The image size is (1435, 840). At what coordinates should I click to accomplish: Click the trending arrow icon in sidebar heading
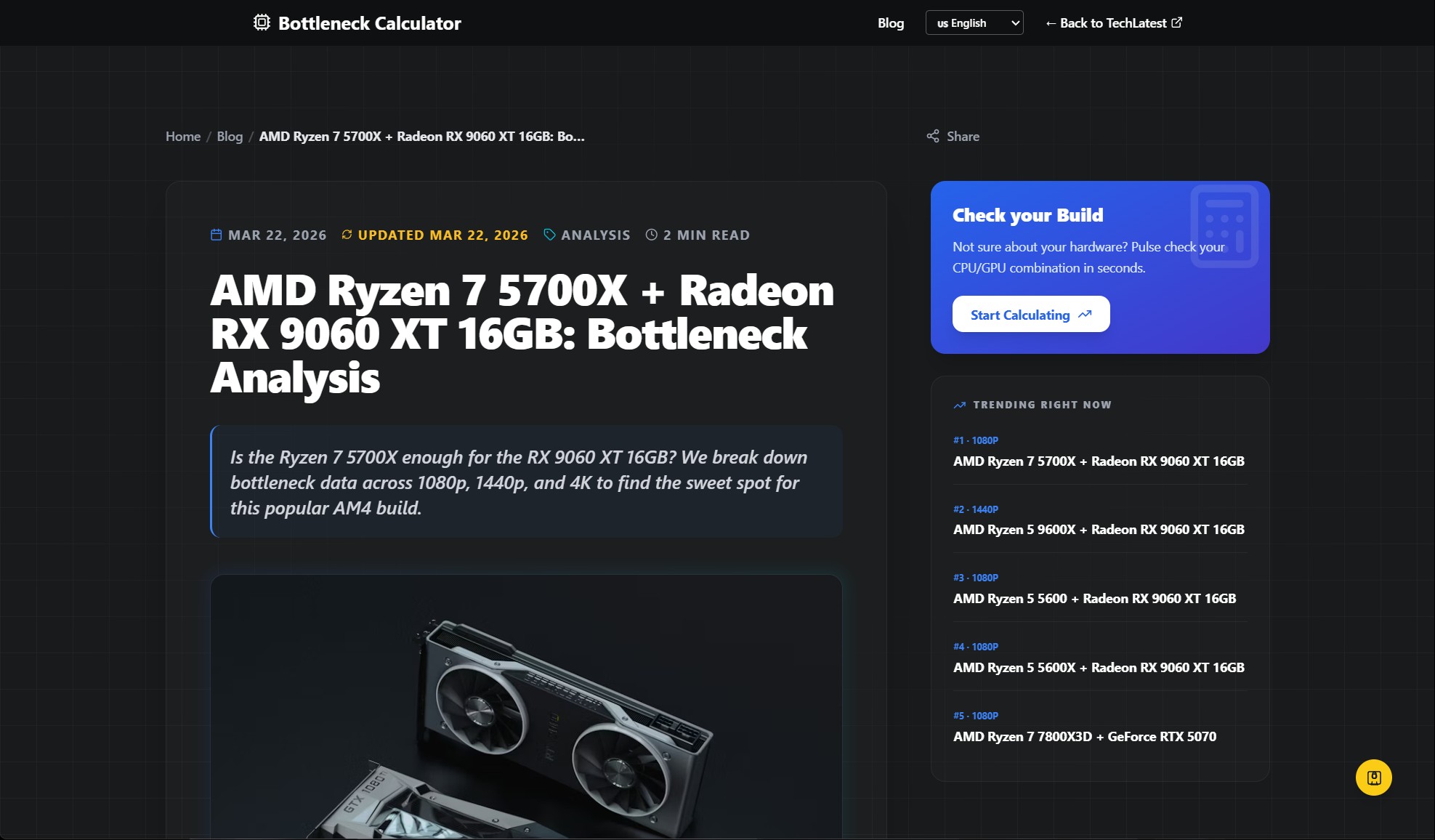tap(960, 405)
